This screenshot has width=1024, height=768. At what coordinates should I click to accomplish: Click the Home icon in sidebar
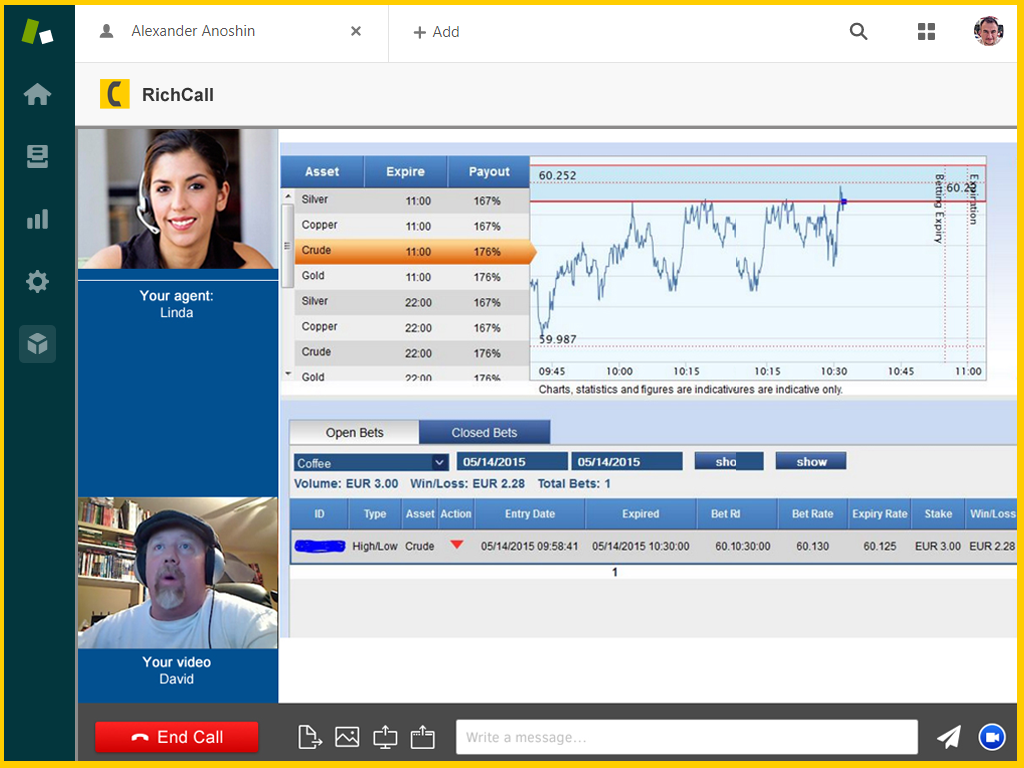pos(37,94)
